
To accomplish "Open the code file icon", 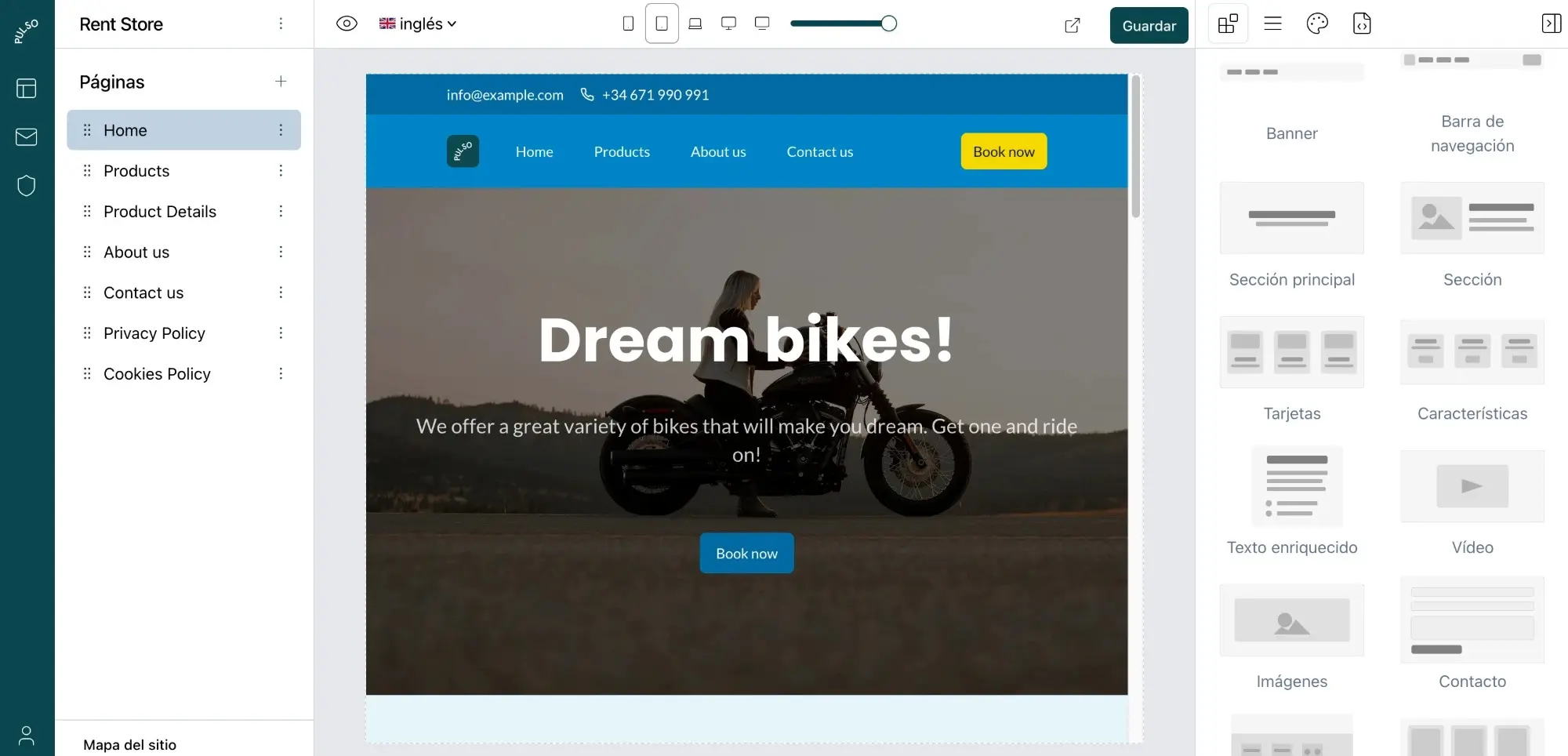I will tap(1362, 24).
